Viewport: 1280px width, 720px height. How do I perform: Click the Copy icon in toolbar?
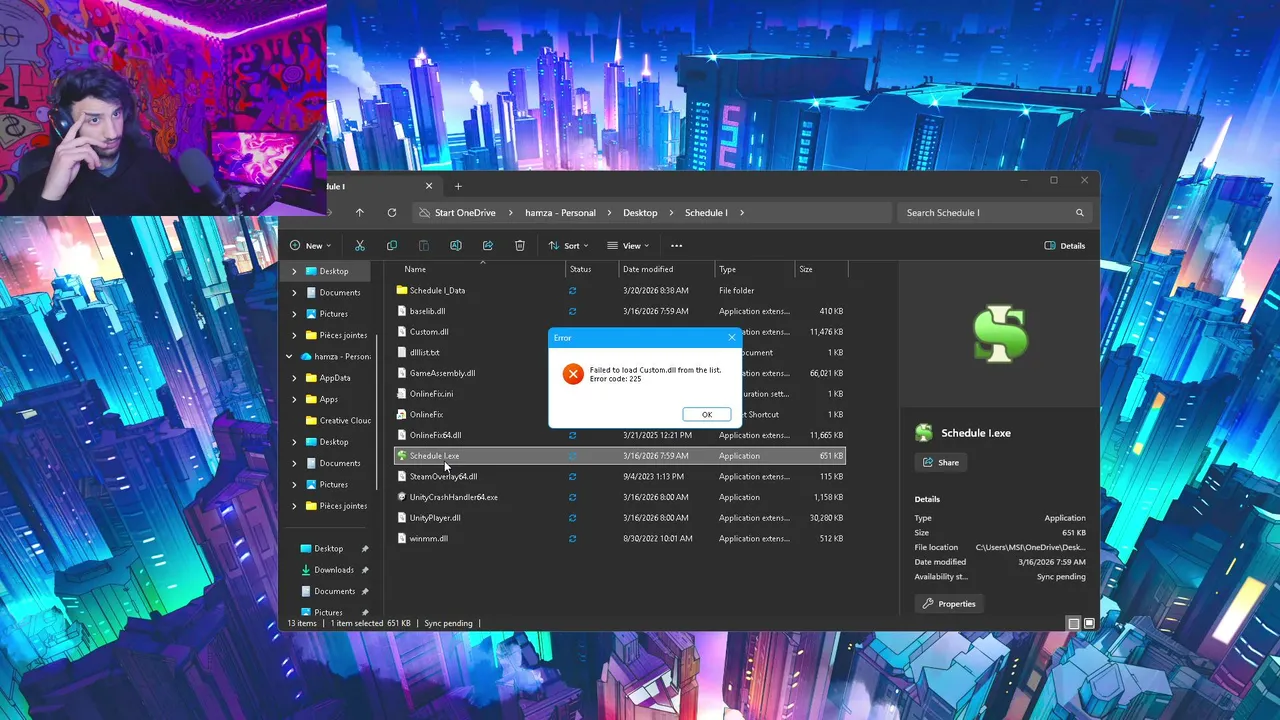(392, 245)
